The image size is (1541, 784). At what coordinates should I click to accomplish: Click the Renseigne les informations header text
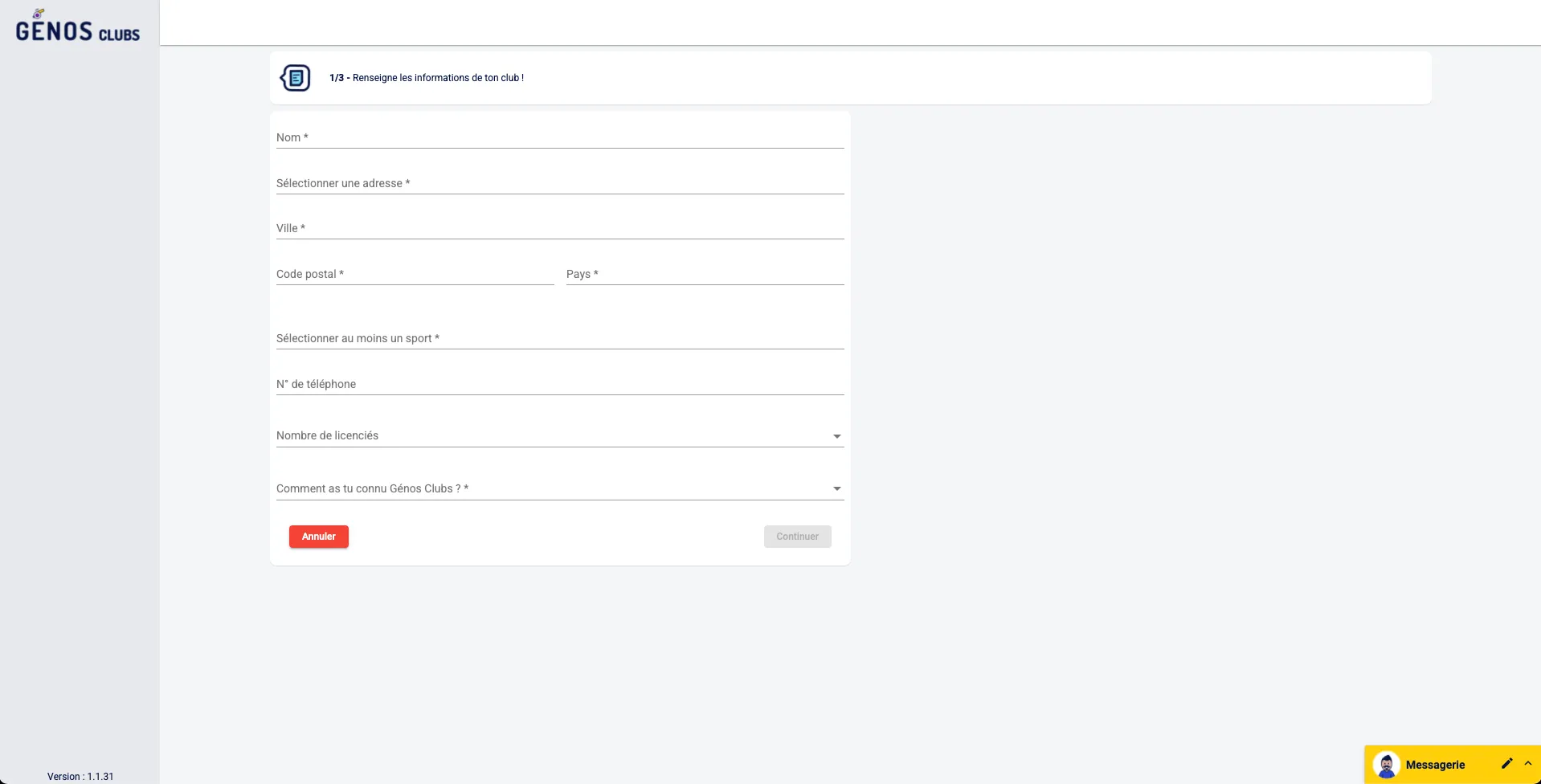pyautogui.click(x=438, y=78)
